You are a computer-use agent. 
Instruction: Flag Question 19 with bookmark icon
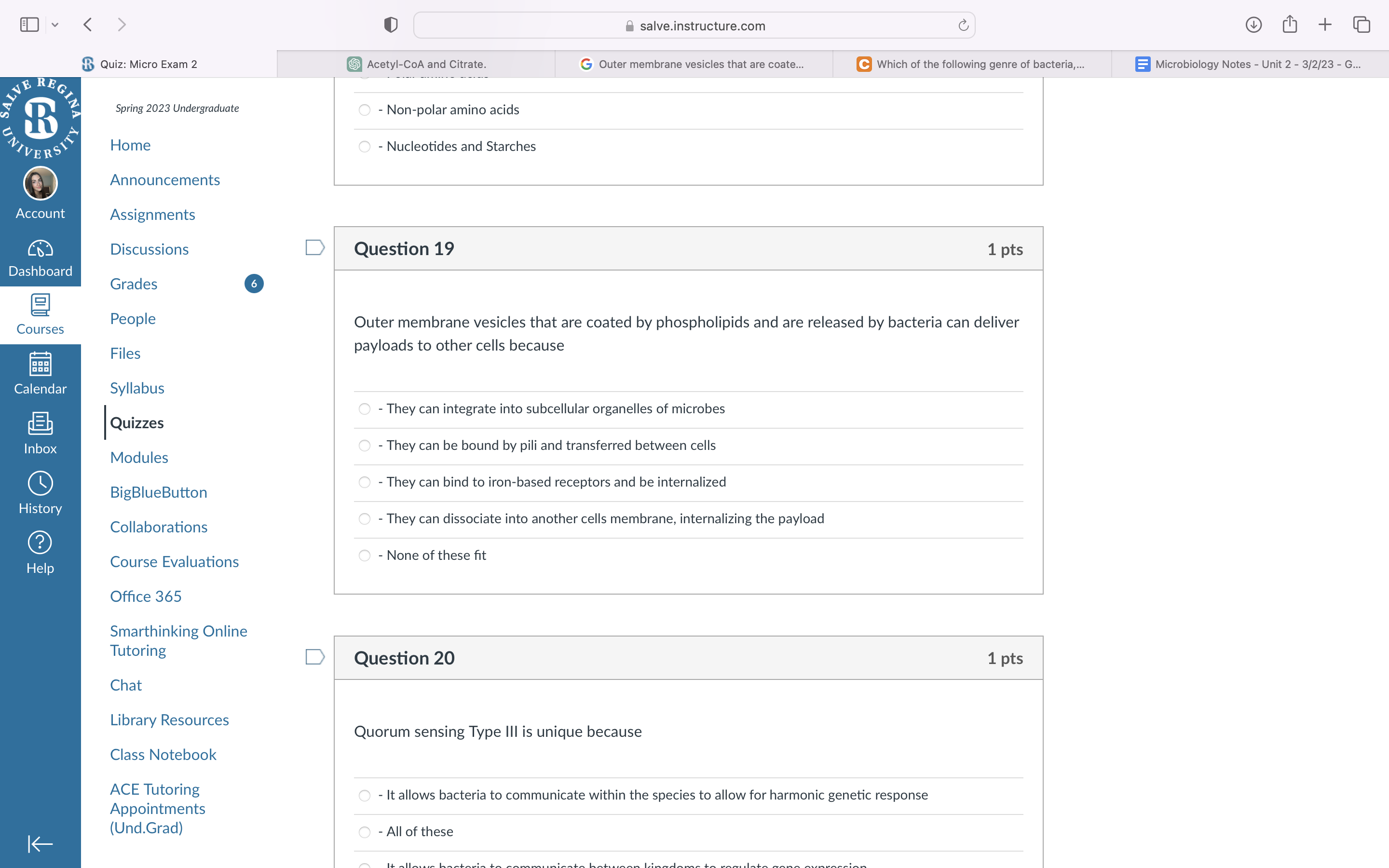click(x=314, y=247)
